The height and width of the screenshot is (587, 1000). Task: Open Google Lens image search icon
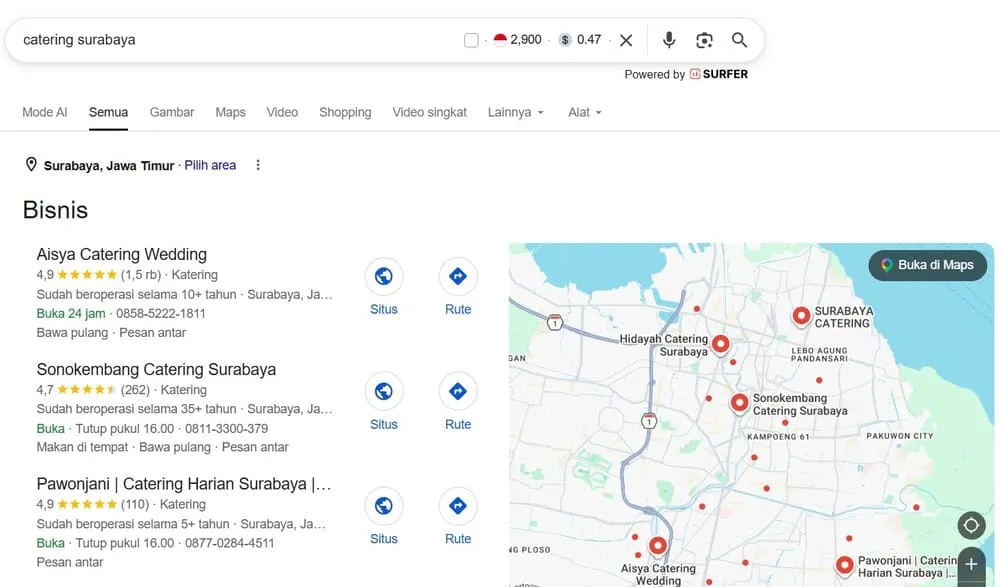[704, 40]
